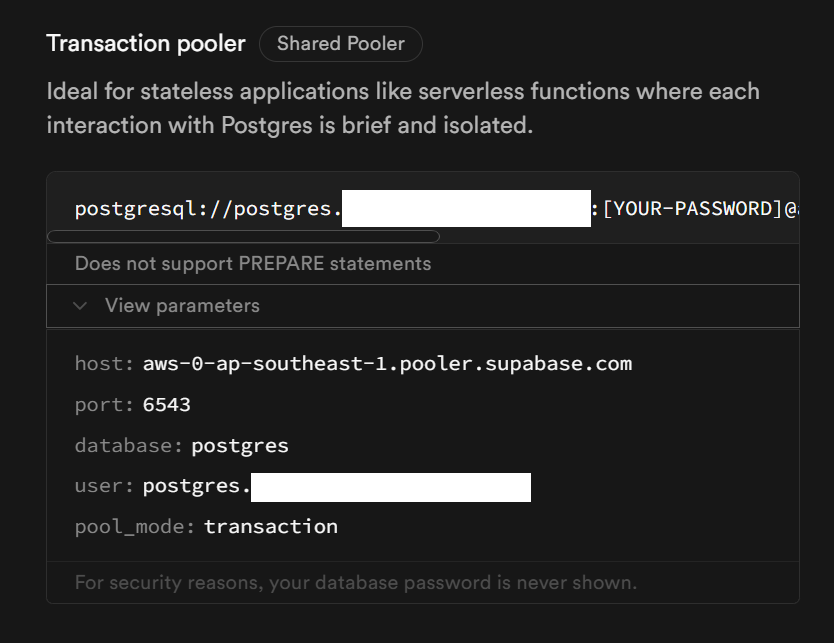Click the database password security notice
The image size is (834, 643).
(356, 582)
